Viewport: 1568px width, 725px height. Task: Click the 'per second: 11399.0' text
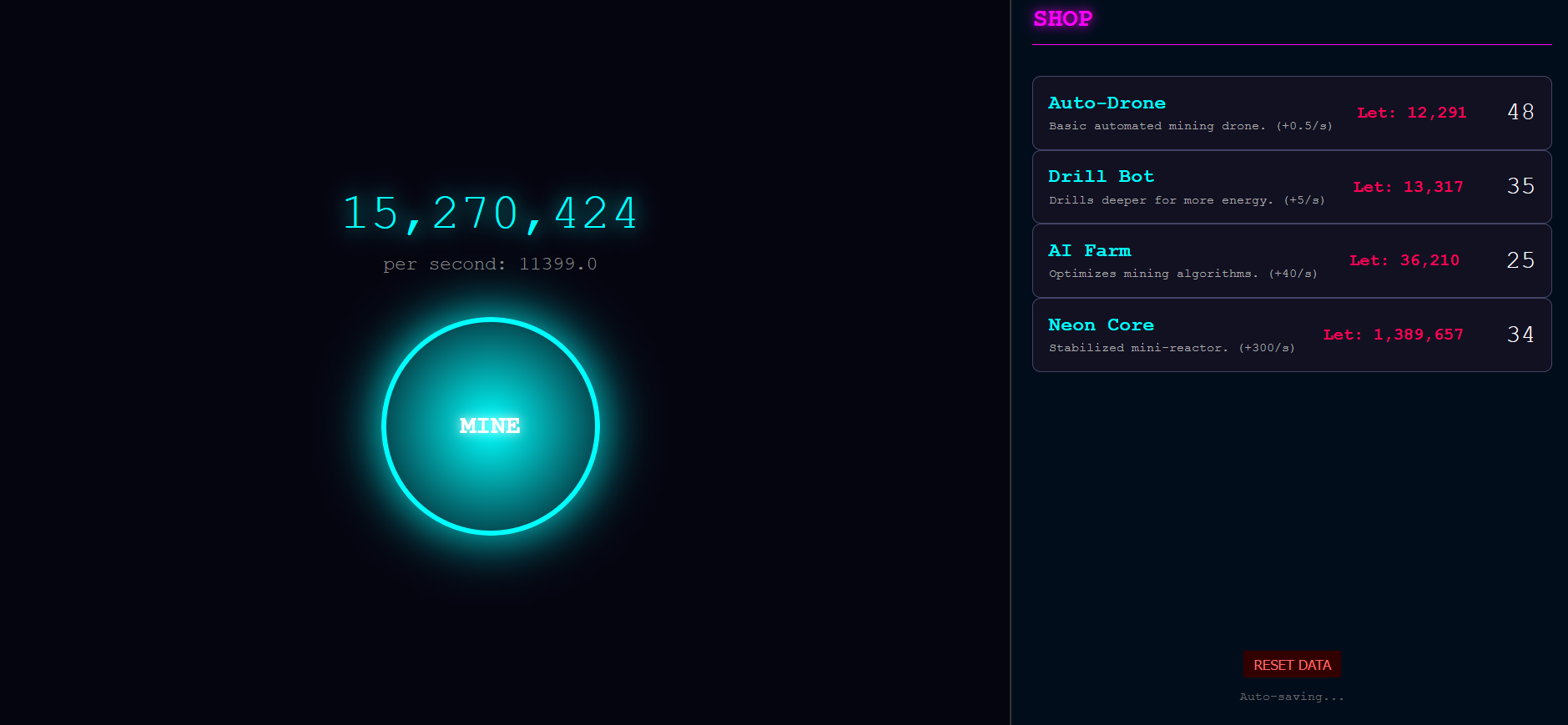tap(491, 264)
